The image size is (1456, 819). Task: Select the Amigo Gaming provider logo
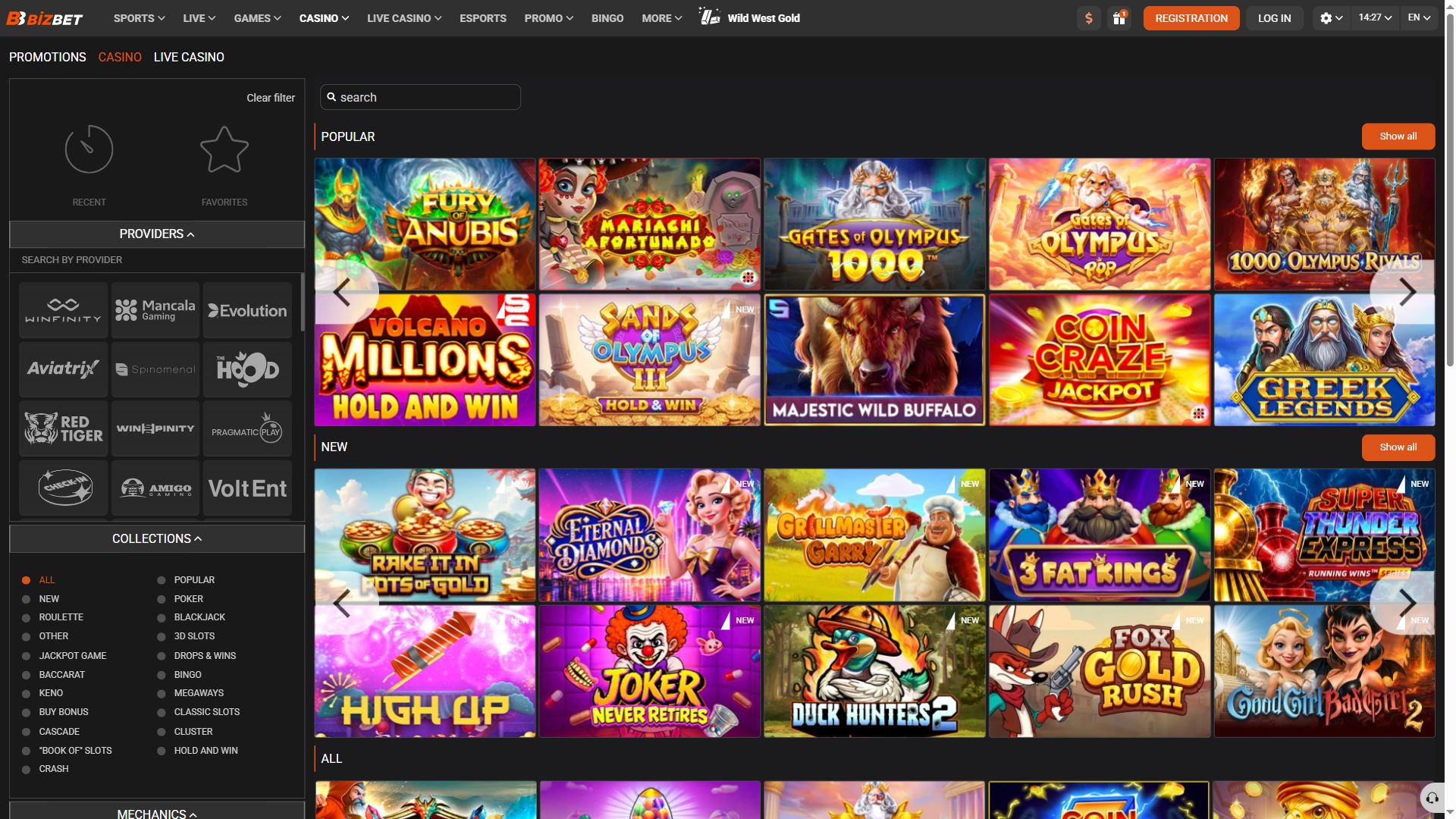coord(155,488)
